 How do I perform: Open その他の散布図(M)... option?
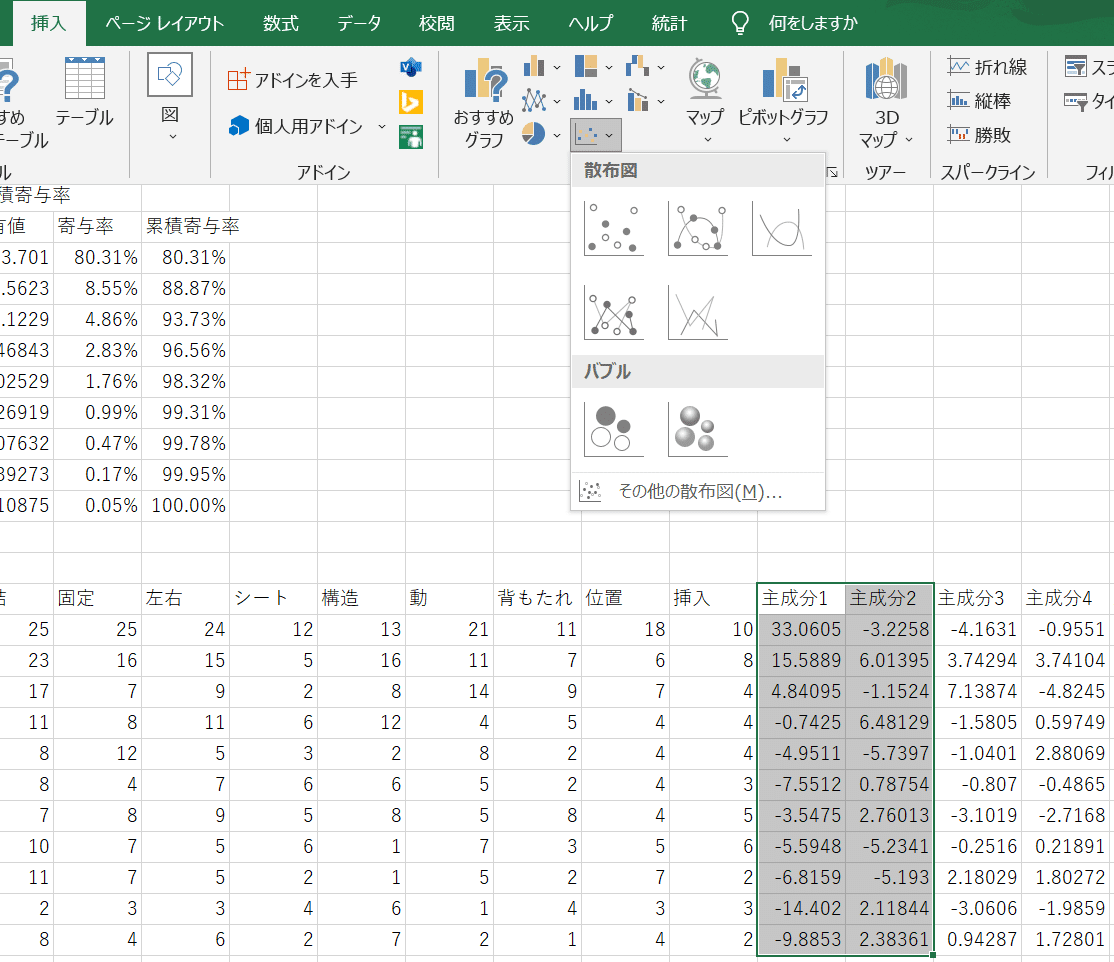click(x=698, y=492)
